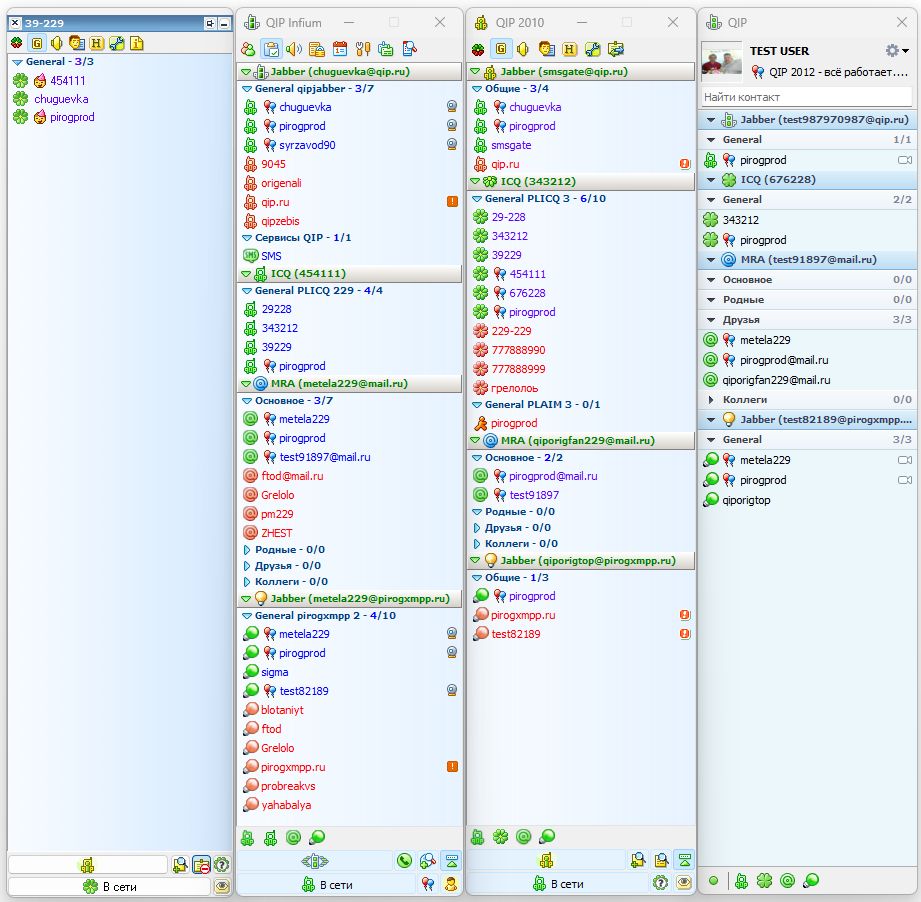The image size is (921, 902).
Task: Click the ICQ flower icon in rightmost QIP bottom bar
Action: pyautogui.click(x=764, y=880)
